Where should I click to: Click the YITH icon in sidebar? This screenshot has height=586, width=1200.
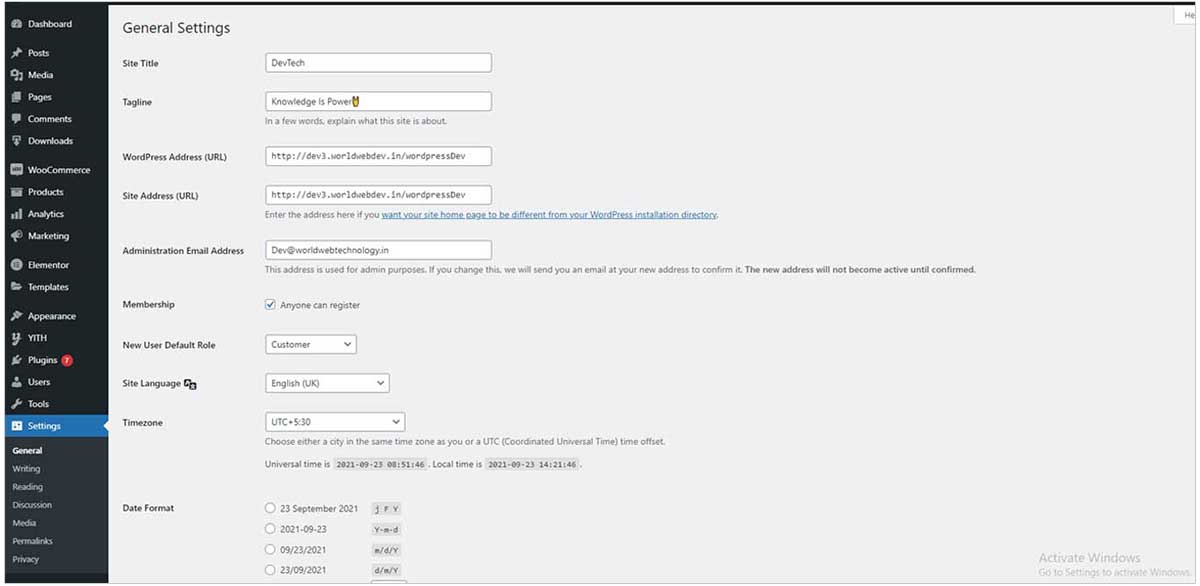(16, 338)
